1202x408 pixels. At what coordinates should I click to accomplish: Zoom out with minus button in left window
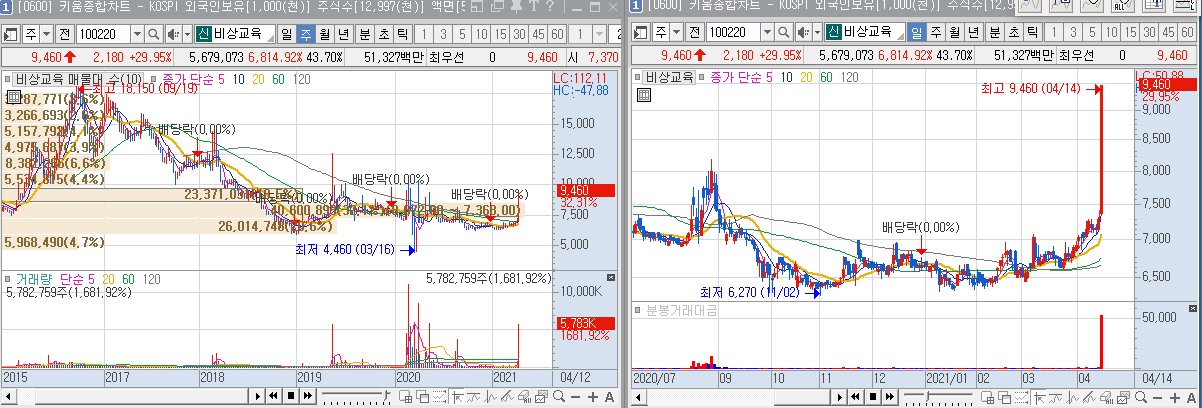tap(575, 397)
